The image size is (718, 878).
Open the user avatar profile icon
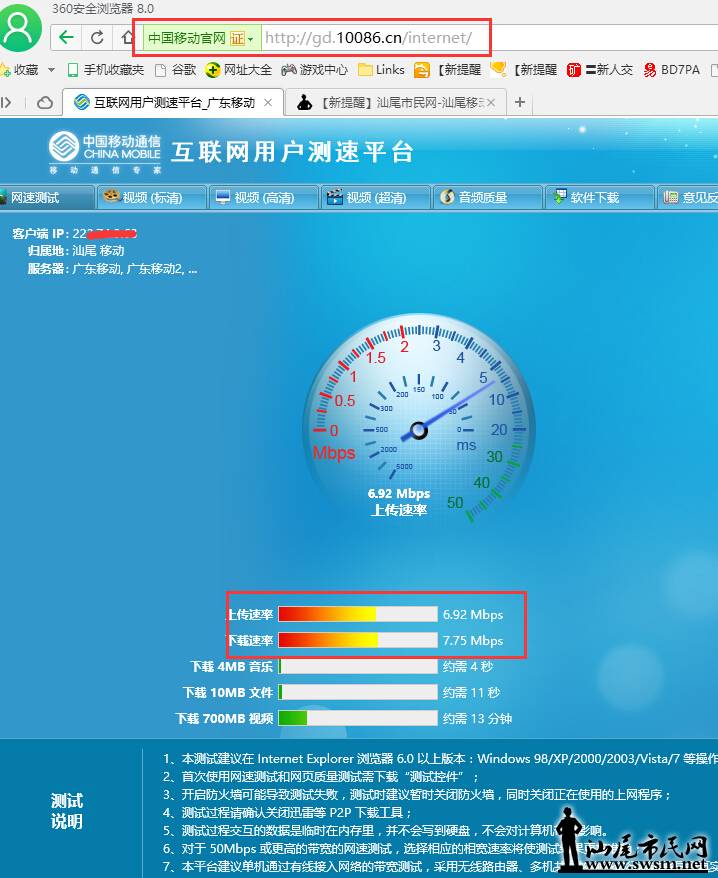[21, 26]
